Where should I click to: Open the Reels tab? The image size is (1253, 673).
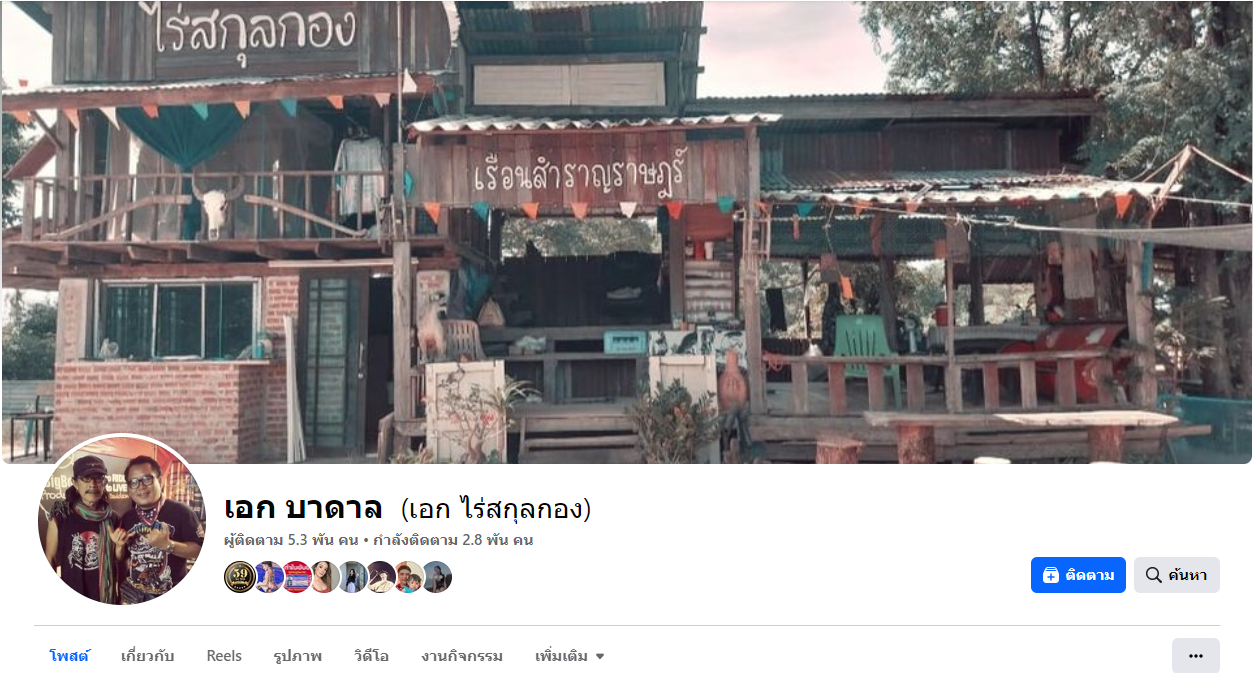224,656
